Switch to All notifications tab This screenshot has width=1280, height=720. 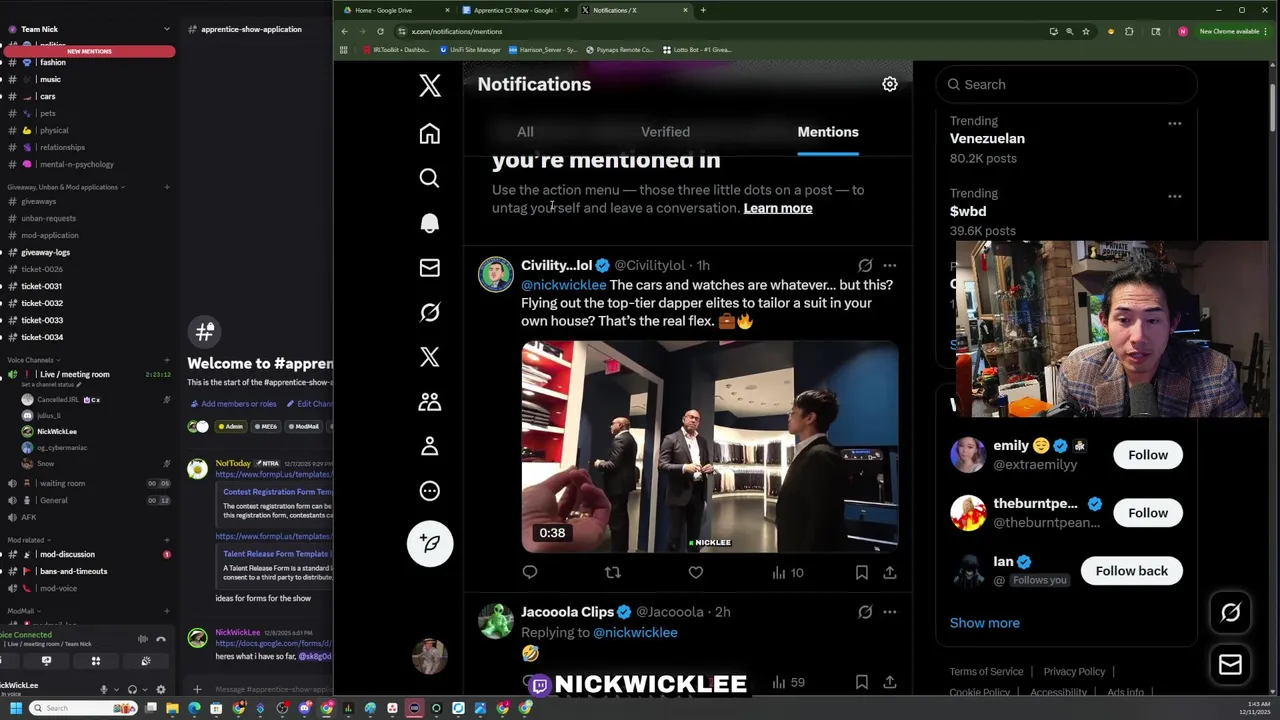[525, 132]
